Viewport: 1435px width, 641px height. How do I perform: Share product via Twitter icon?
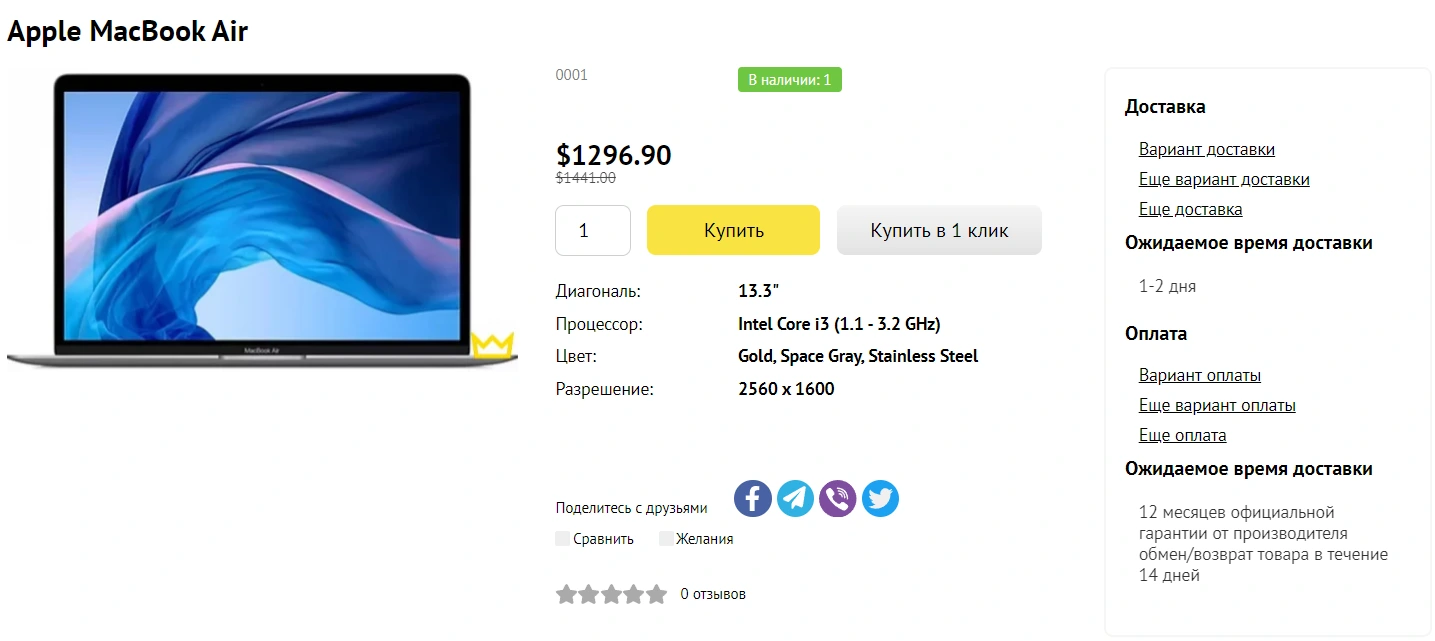(x=880, y=498)
